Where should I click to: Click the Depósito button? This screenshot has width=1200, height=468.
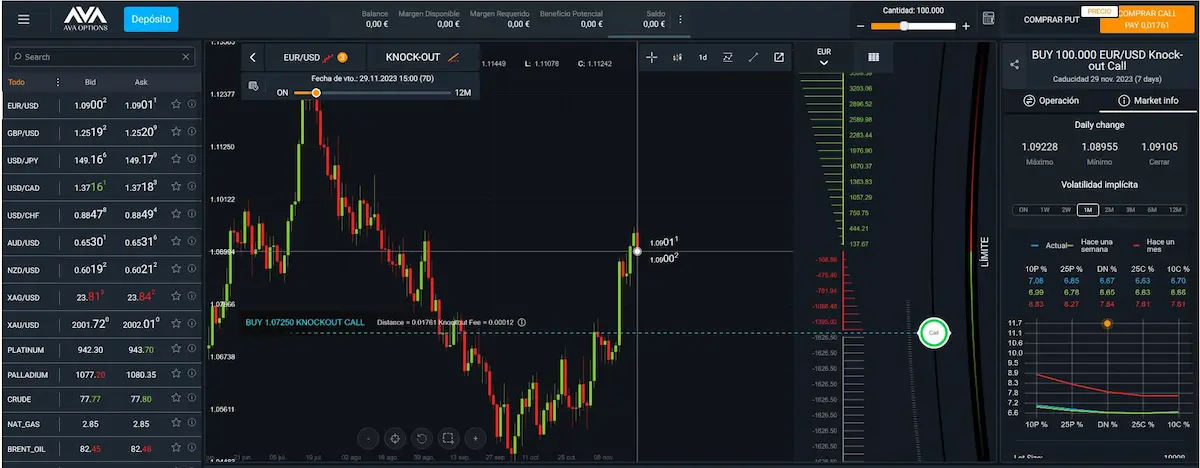151,19
